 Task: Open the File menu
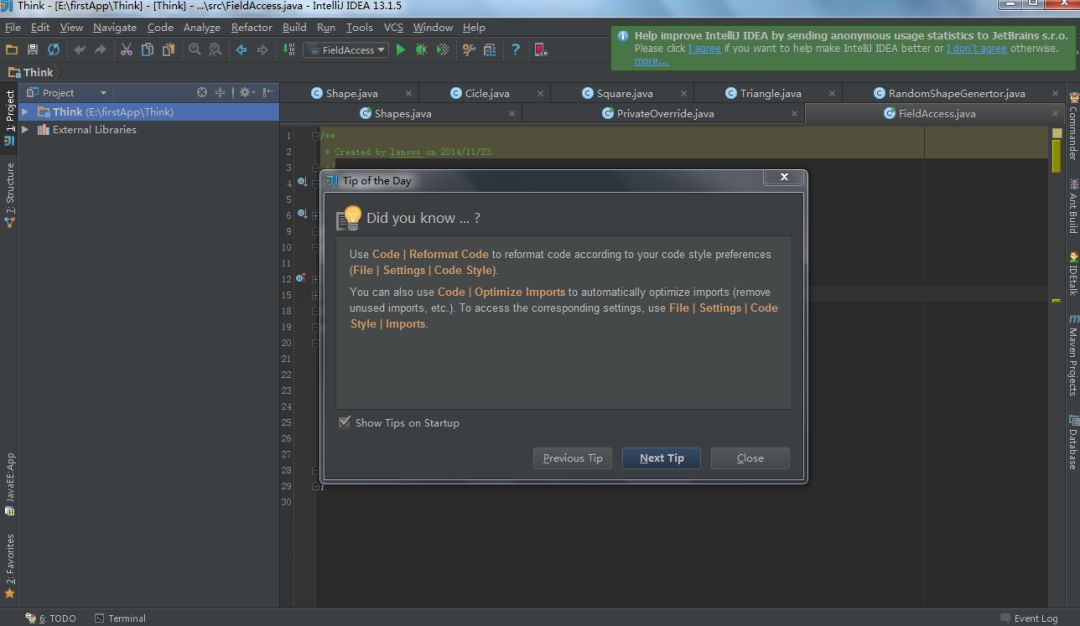click(12, 28)
